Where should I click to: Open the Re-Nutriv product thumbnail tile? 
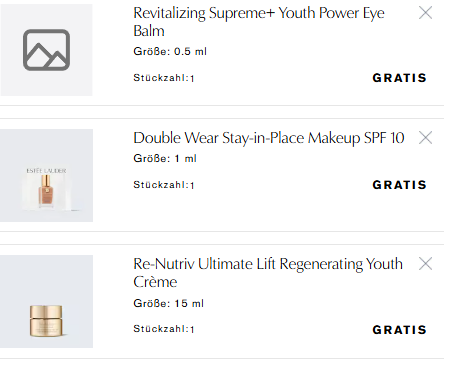[x=46, y=302]
